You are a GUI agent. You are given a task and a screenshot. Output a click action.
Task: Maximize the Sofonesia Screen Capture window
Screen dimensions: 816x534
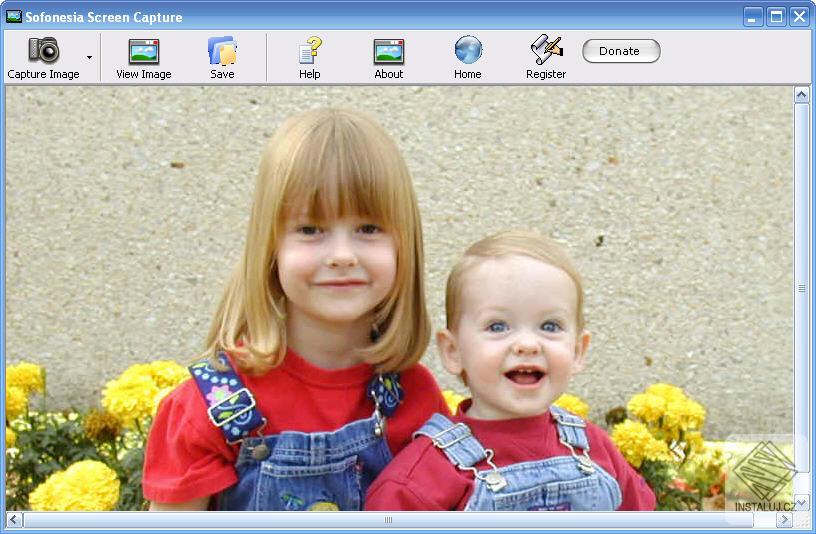coord(776,17)
